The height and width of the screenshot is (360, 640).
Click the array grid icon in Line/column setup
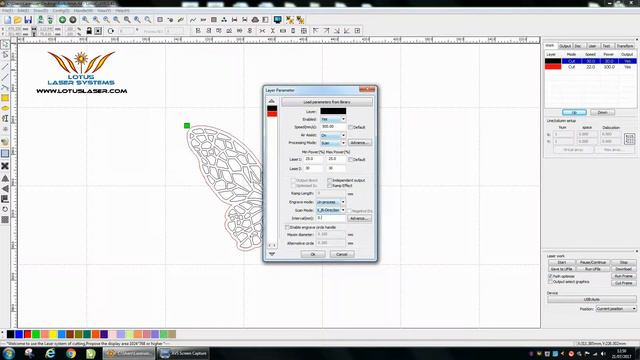point(629,139)
